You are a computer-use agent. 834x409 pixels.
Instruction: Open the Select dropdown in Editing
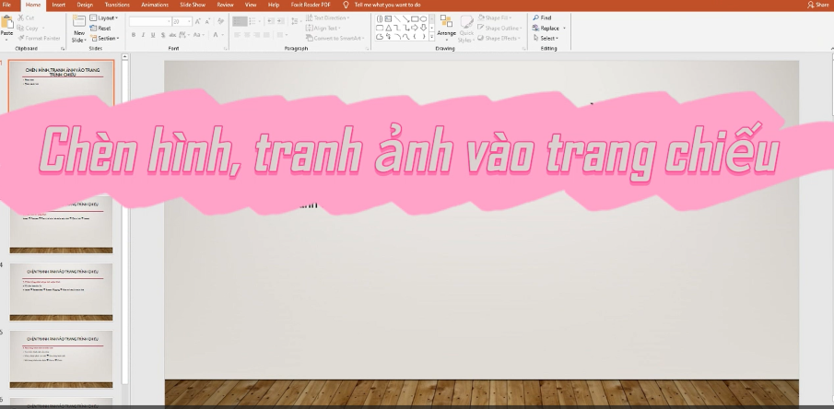pos(546,38)
